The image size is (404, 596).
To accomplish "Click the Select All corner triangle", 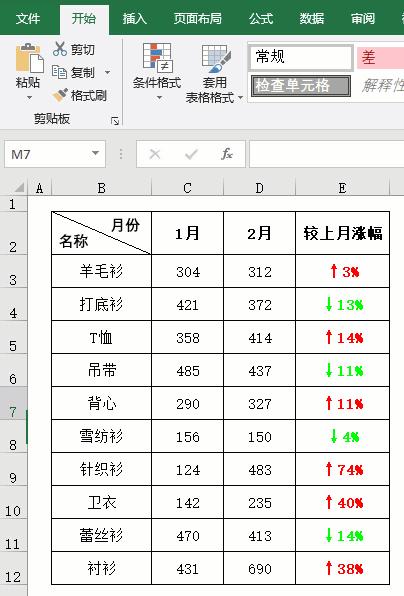I will [18, 187].
